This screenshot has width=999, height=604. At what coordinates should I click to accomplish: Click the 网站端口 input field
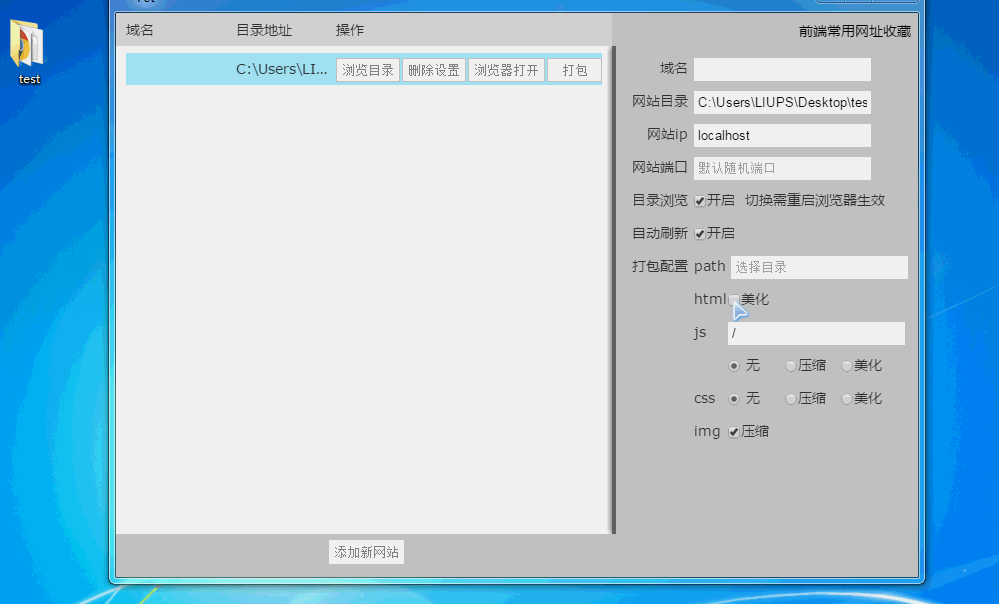pos(781,168)
